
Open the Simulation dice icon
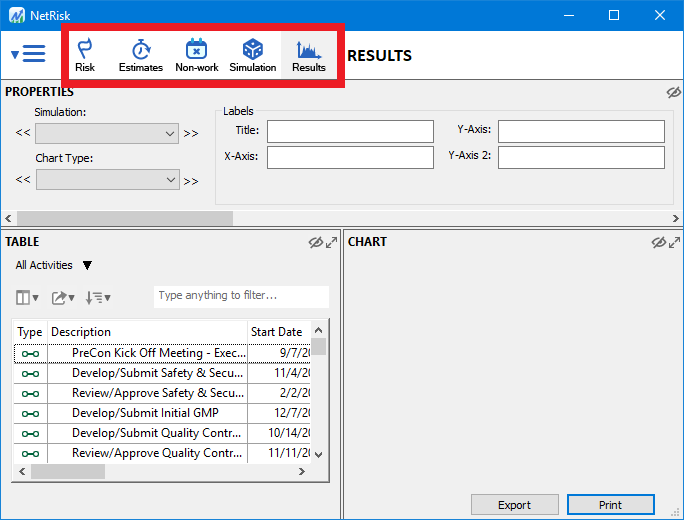click(x=253, y=55)
